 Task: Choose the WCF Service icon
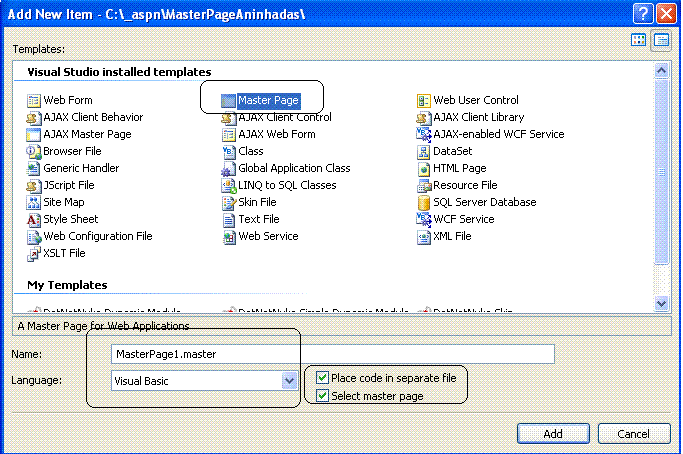(423, 220)
